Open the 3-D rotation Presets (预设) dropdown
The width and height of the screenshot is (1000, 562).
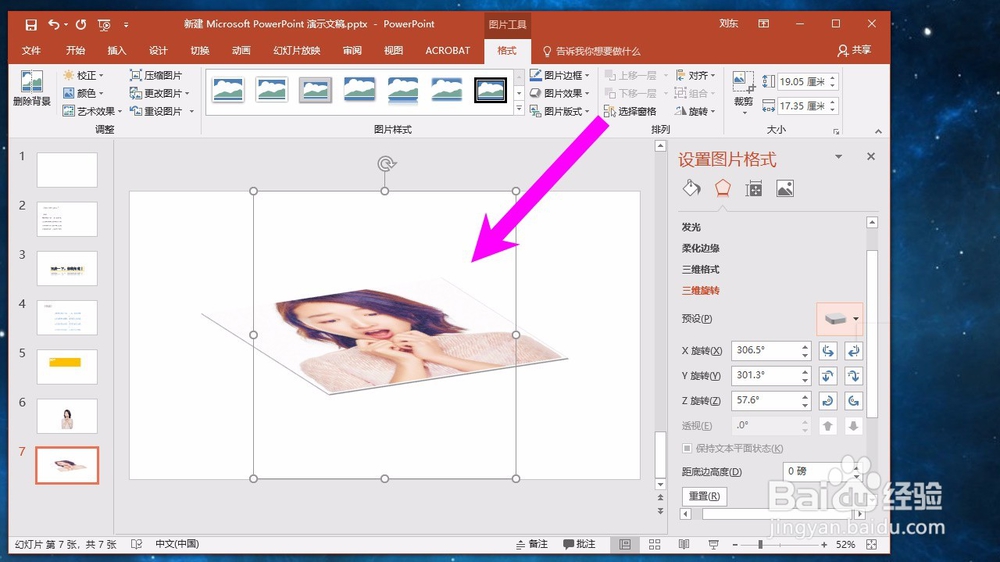(x=839, y=319)
